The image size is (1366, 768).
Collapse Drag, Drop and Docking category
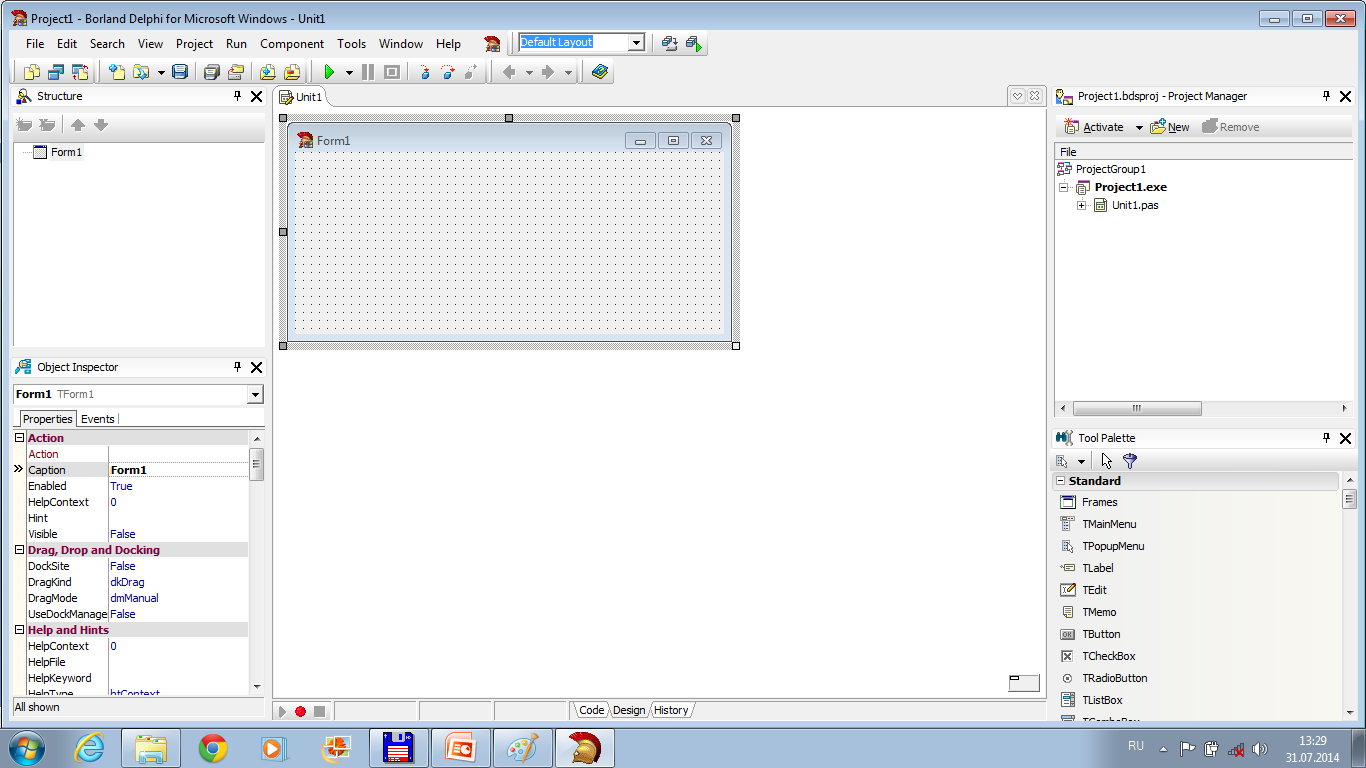(x=20, y=550)
